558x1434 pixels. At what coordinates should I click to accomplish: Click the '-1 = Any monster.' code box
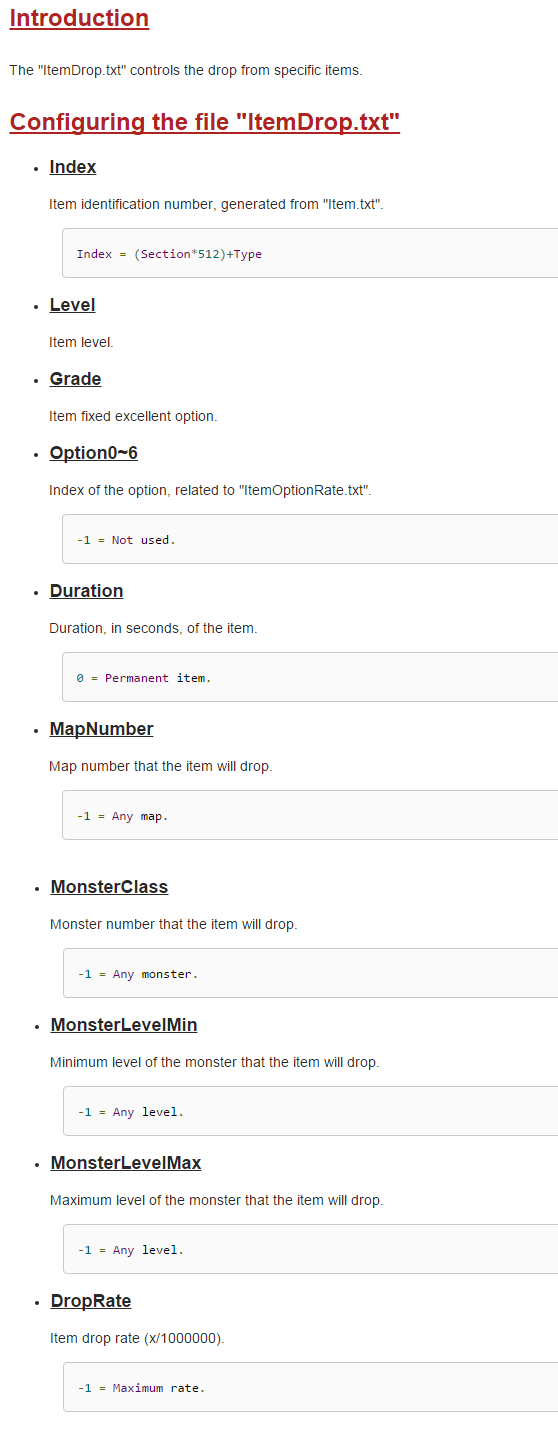(310, 973)
